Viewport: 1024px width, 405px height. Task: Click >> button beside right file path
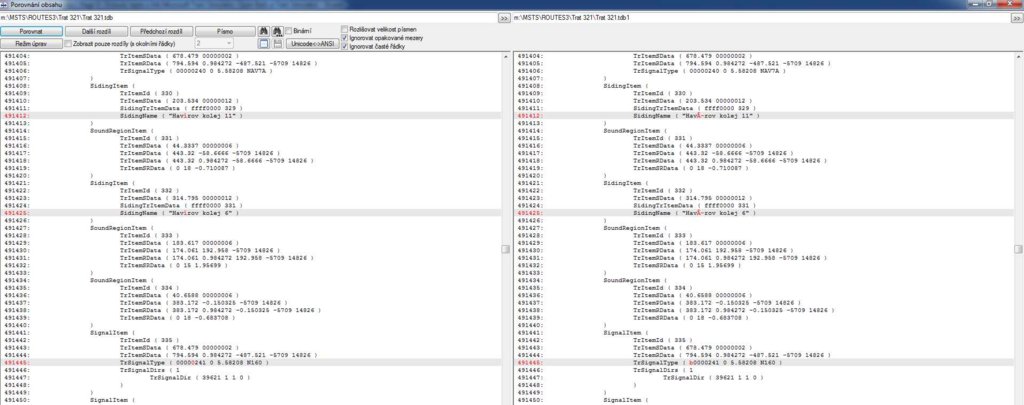tap(1015, 18)
